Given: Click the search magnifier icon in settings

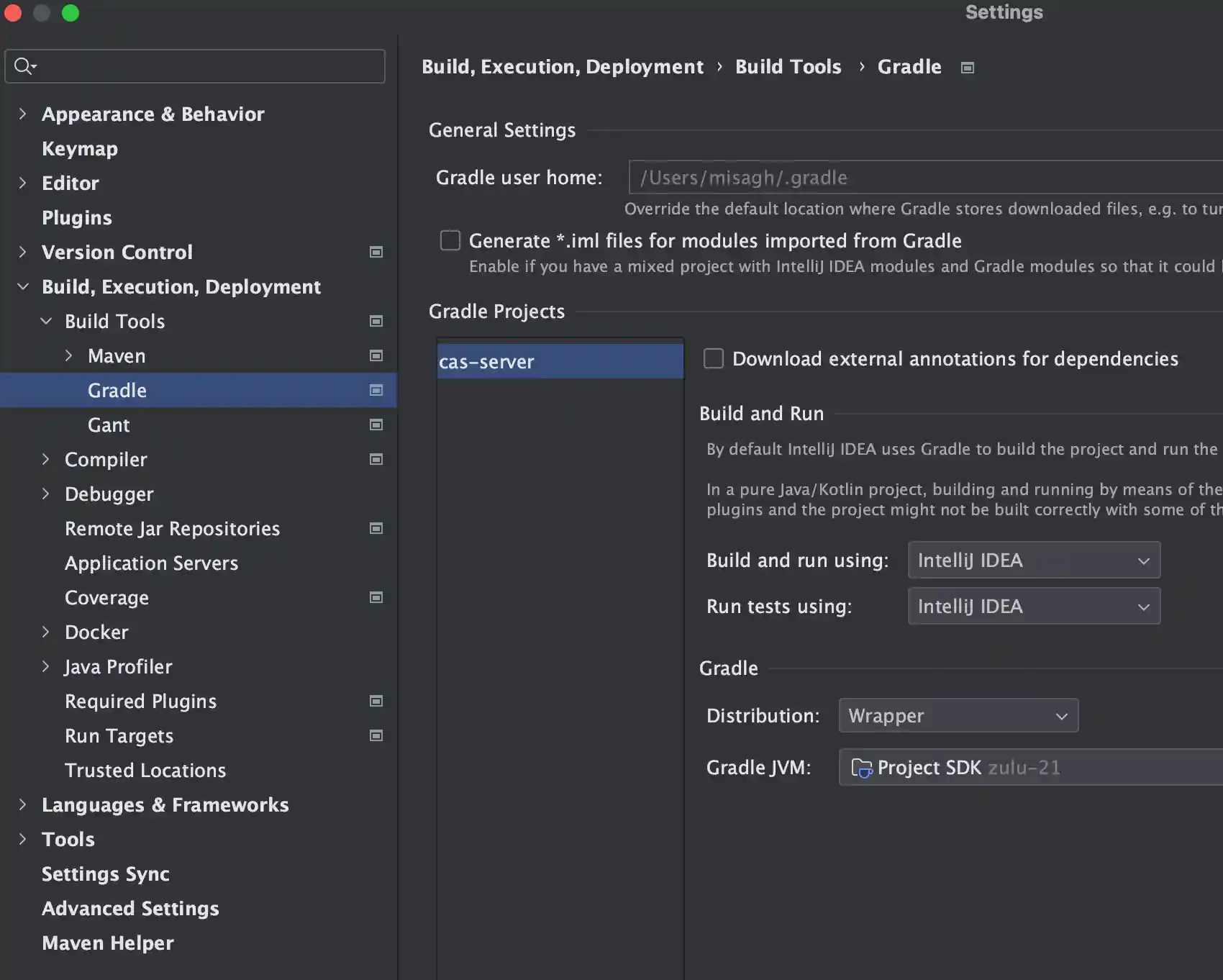Looking at the screenshot, I should [x=24, y=66].
